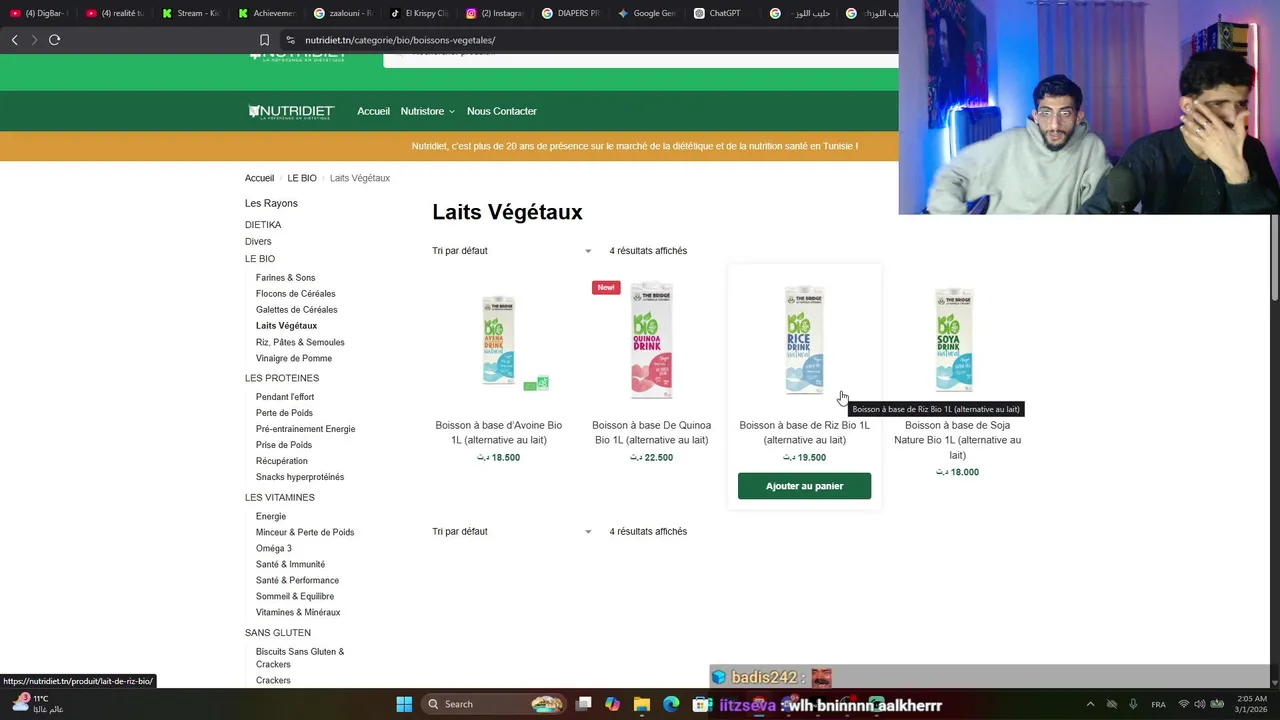Open the Instagram tab

(495, 13)
